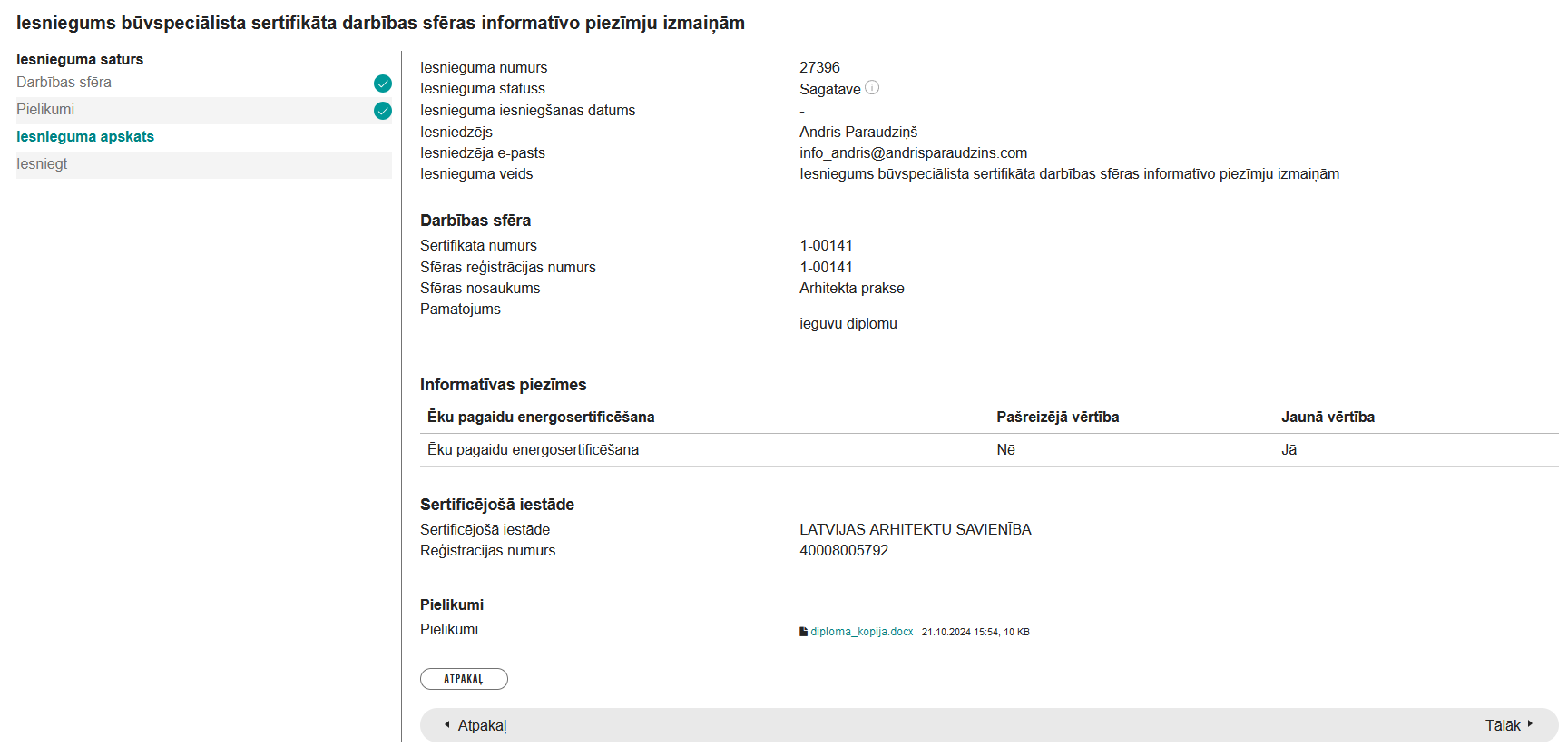Click the right arrow next to Tālāk
The height and width of the screenshot is (747, 1568).
click(1530, 724)
